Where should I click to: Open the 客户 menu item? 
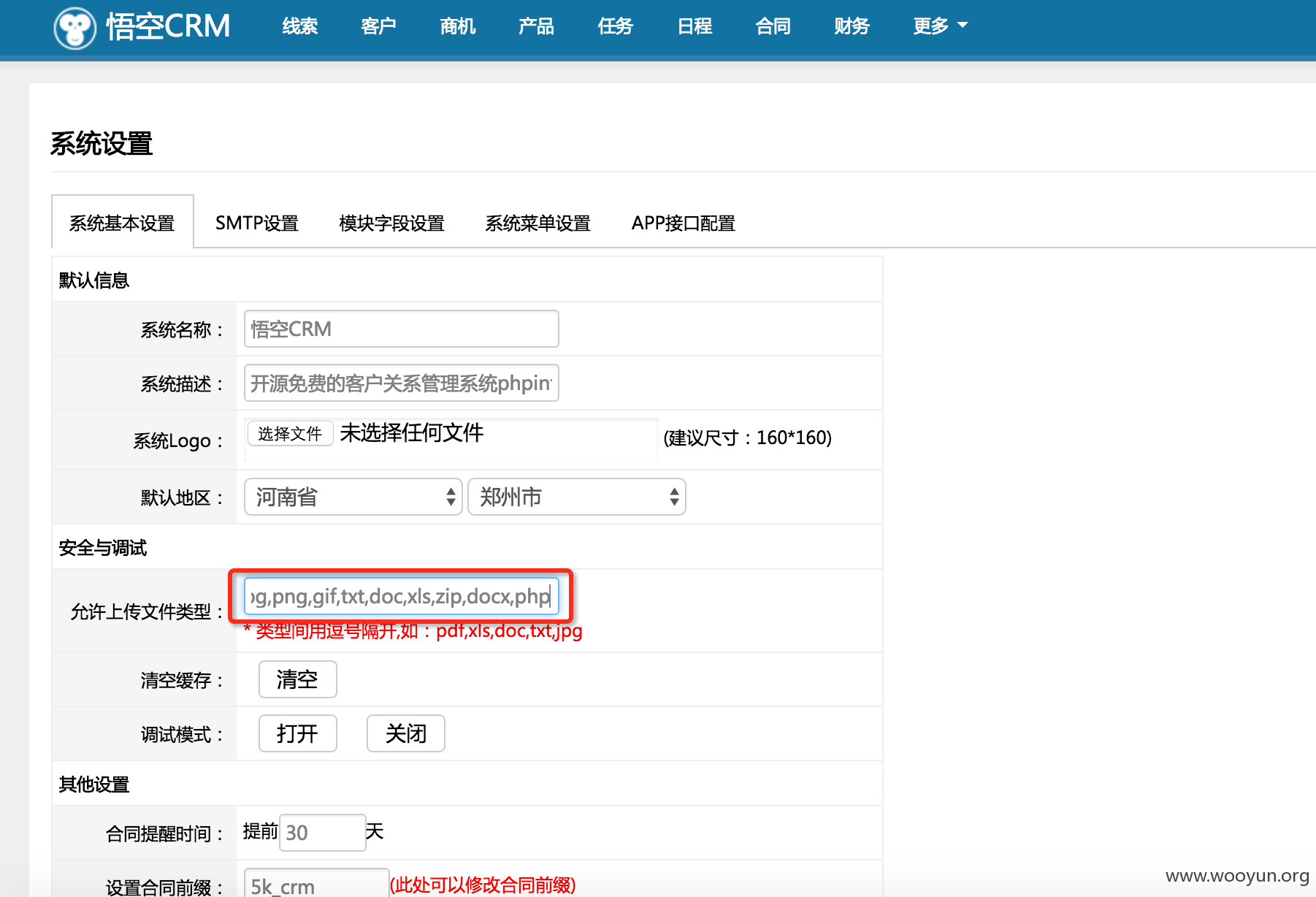click(378, 26)
